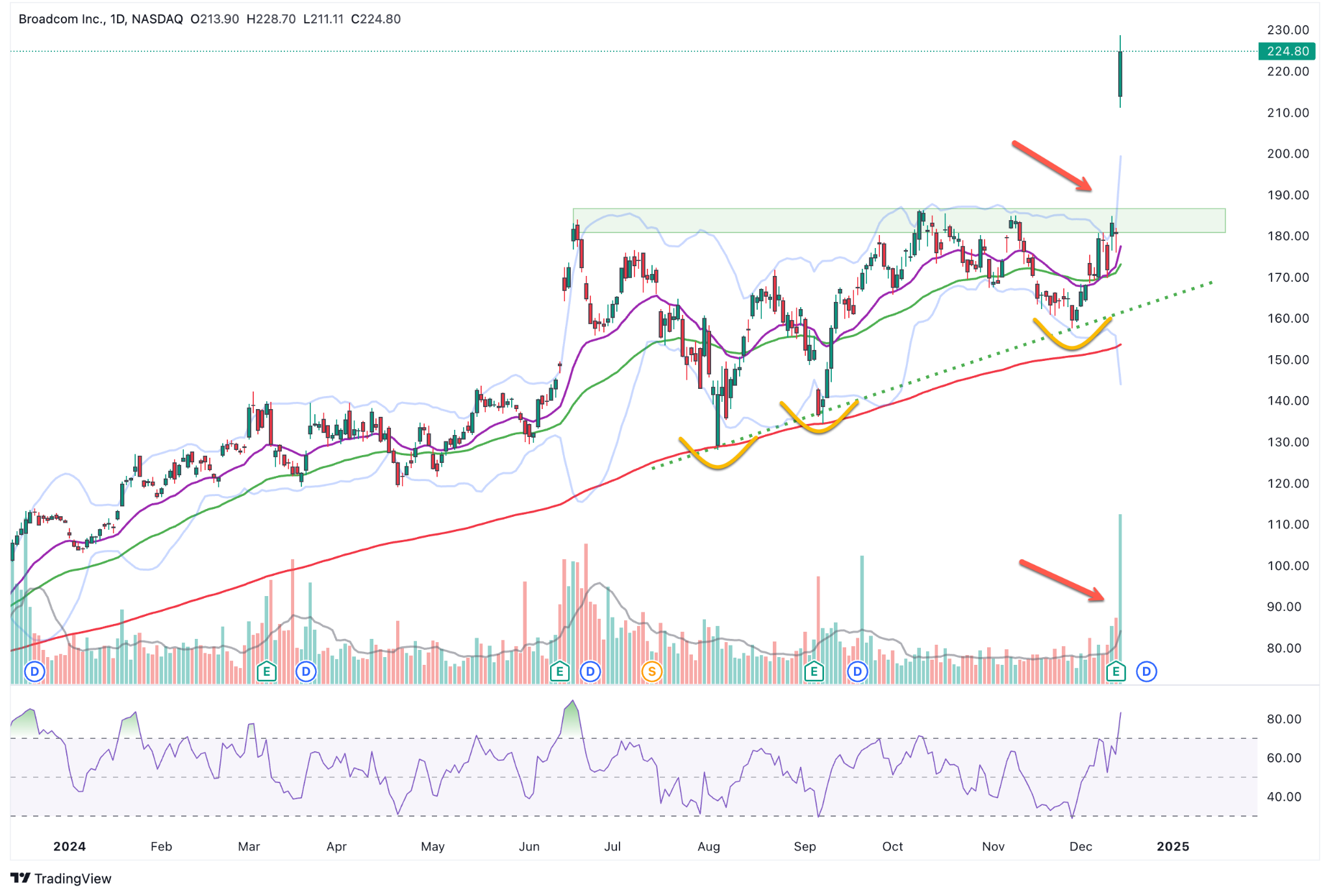
Task: Select the low value L211.11
Action: (323, 19)
